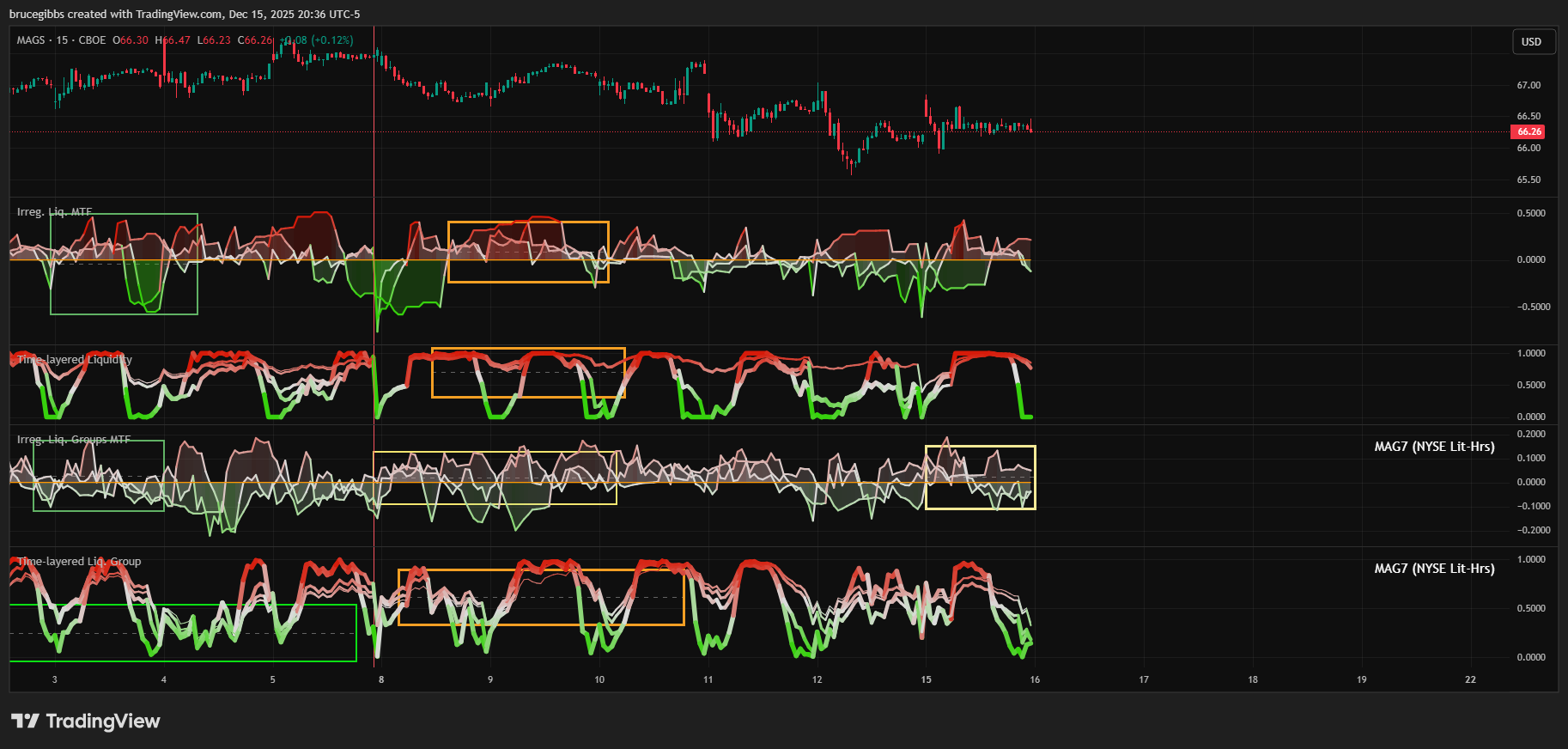Open the USD currency selector

click(1532, 42)
